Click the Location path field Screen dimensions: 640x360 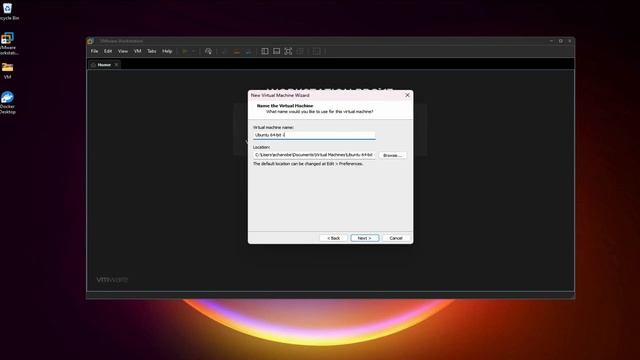tap(314, 155)
